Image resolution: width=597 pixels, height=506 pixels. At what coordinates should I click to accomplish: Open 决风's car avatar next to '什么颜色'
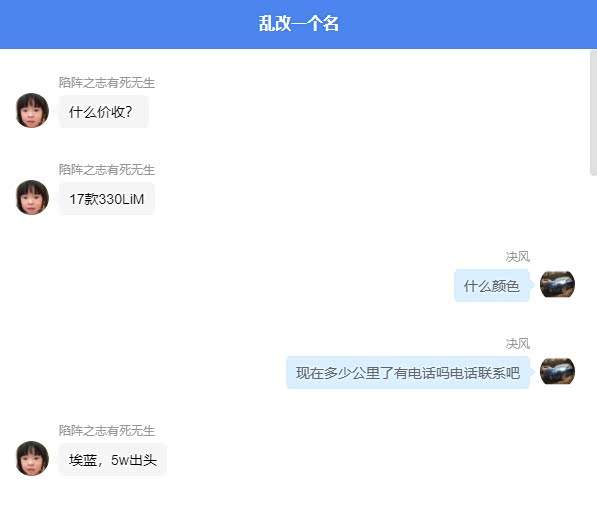pos(557,284)
